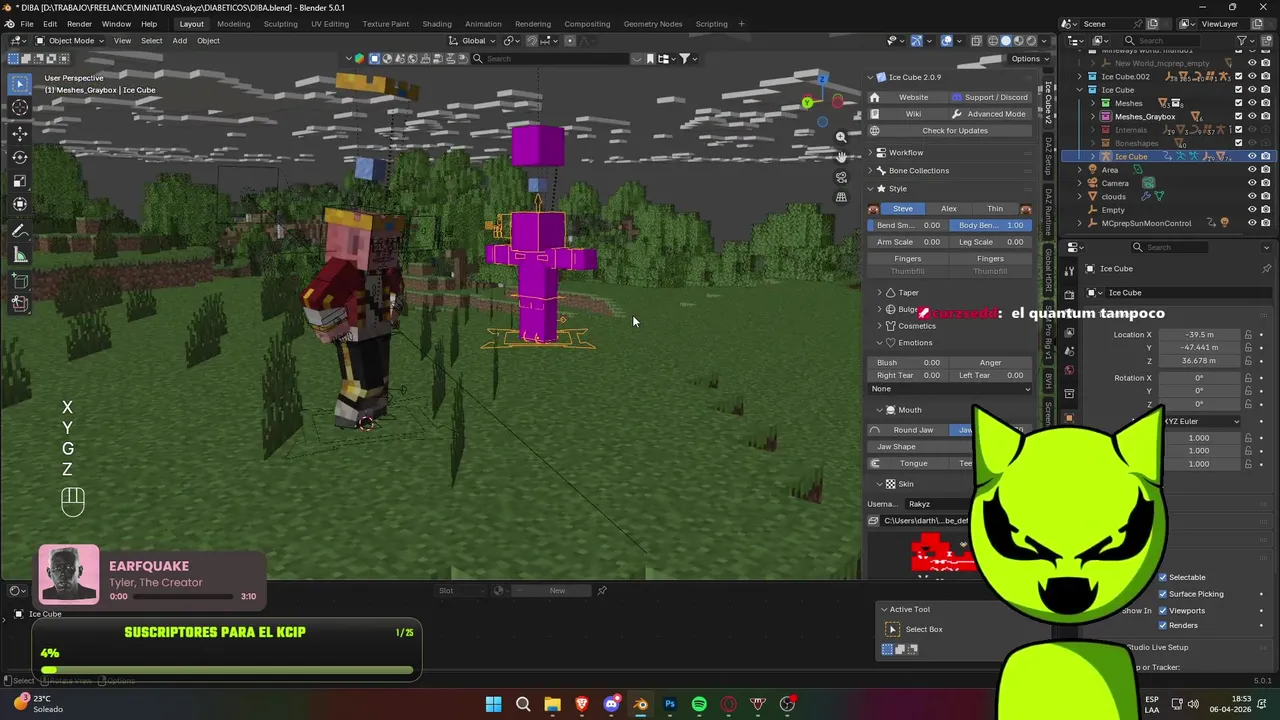Select the Add Cube tool
Image resolution: width=1280 pixels, height=720 pixels.
pyautogui.click(x=20, y=281)
